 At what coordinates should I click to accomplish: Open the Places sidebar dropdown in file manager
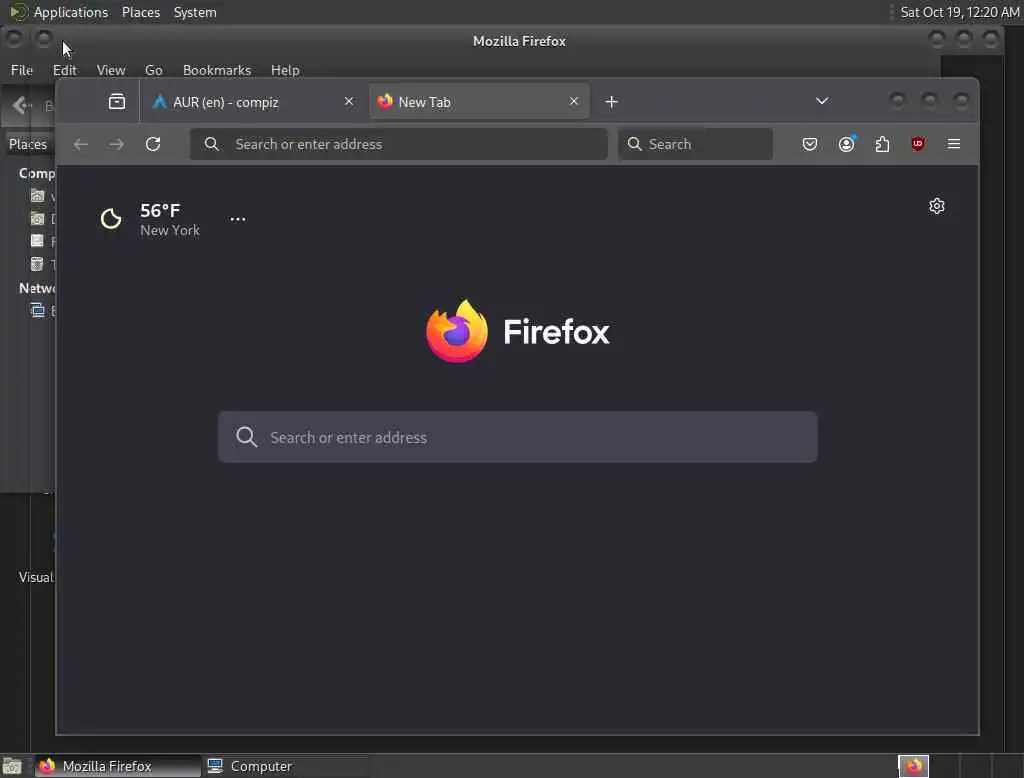click(29, 144)
